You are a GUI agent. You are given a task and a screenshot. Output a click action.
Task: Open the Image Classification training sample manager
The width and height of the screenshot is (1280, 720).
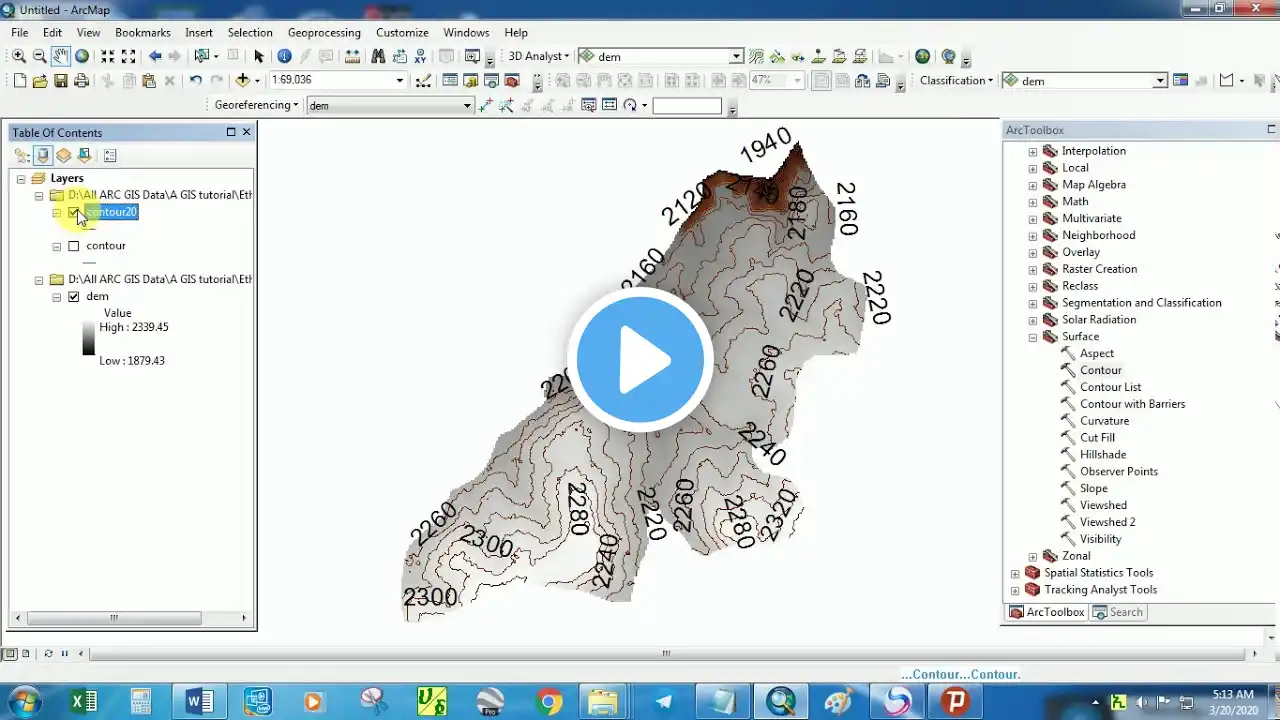(1181, 81)
